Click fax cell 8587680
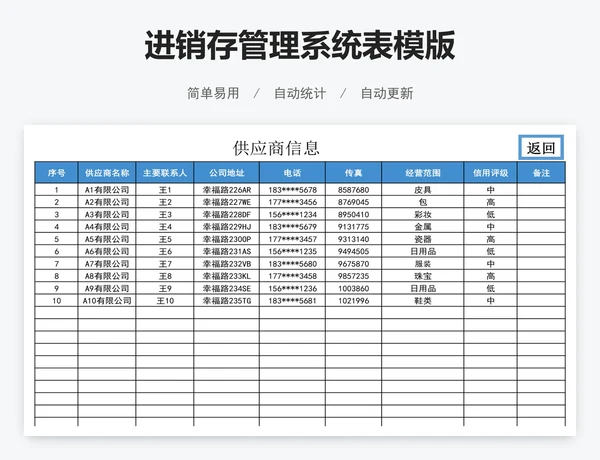Image resolution: width=600 pixels, height=460 pixels. (353, 190)
